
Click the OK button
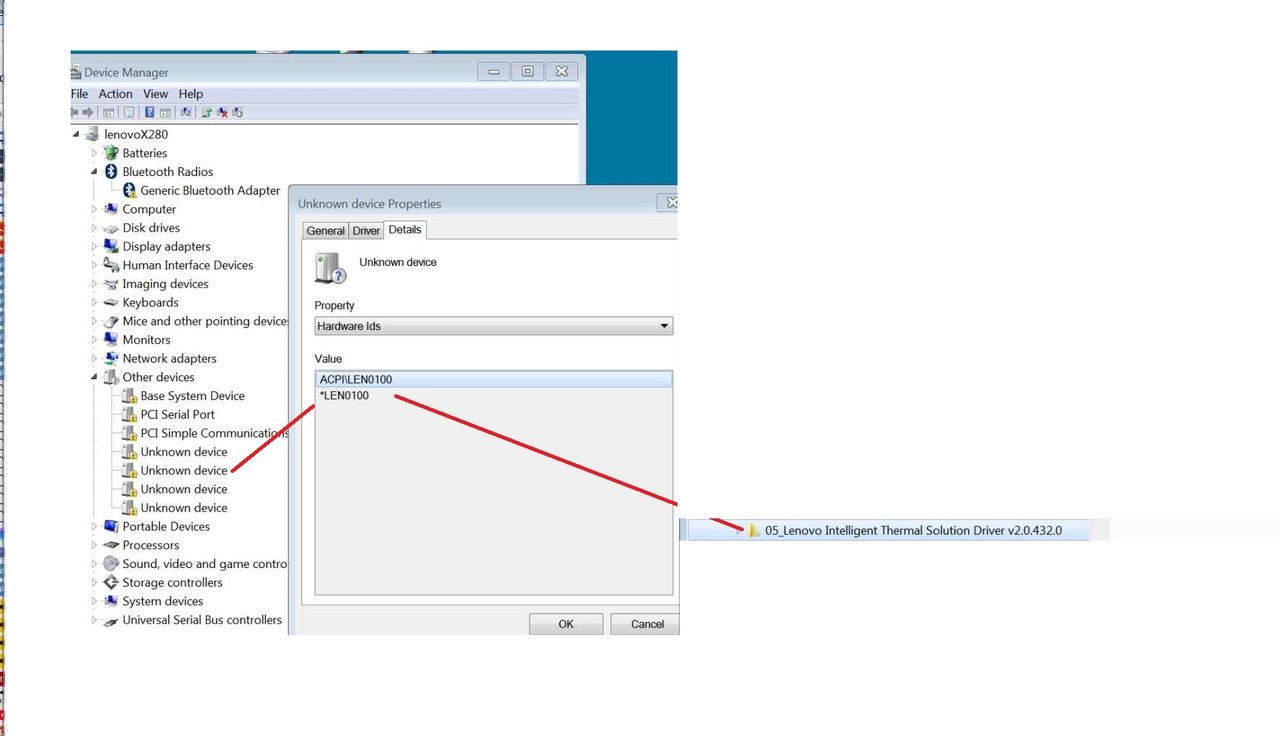coord(566,624)
